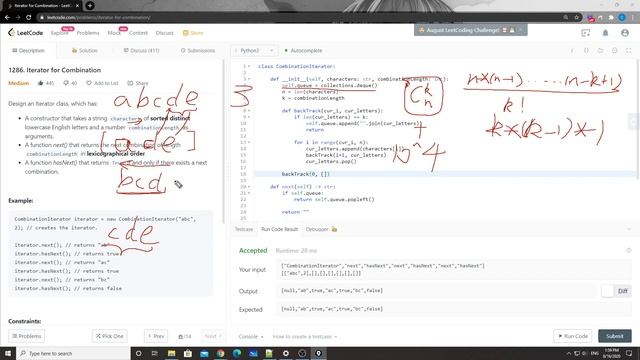
Task: Collapse the code fold at line 3
Action: pyautogui.click(x=249, y=79)
